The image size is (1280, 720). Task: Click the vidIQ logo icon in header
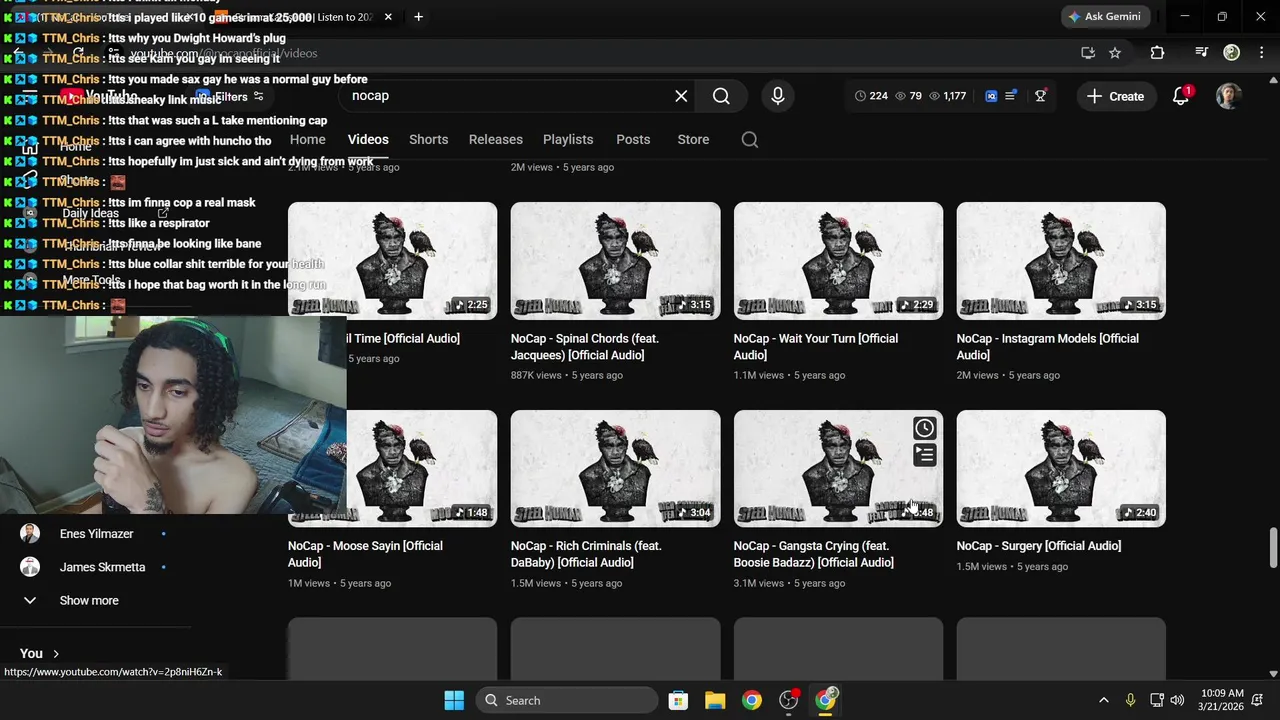tap(991, 96)
